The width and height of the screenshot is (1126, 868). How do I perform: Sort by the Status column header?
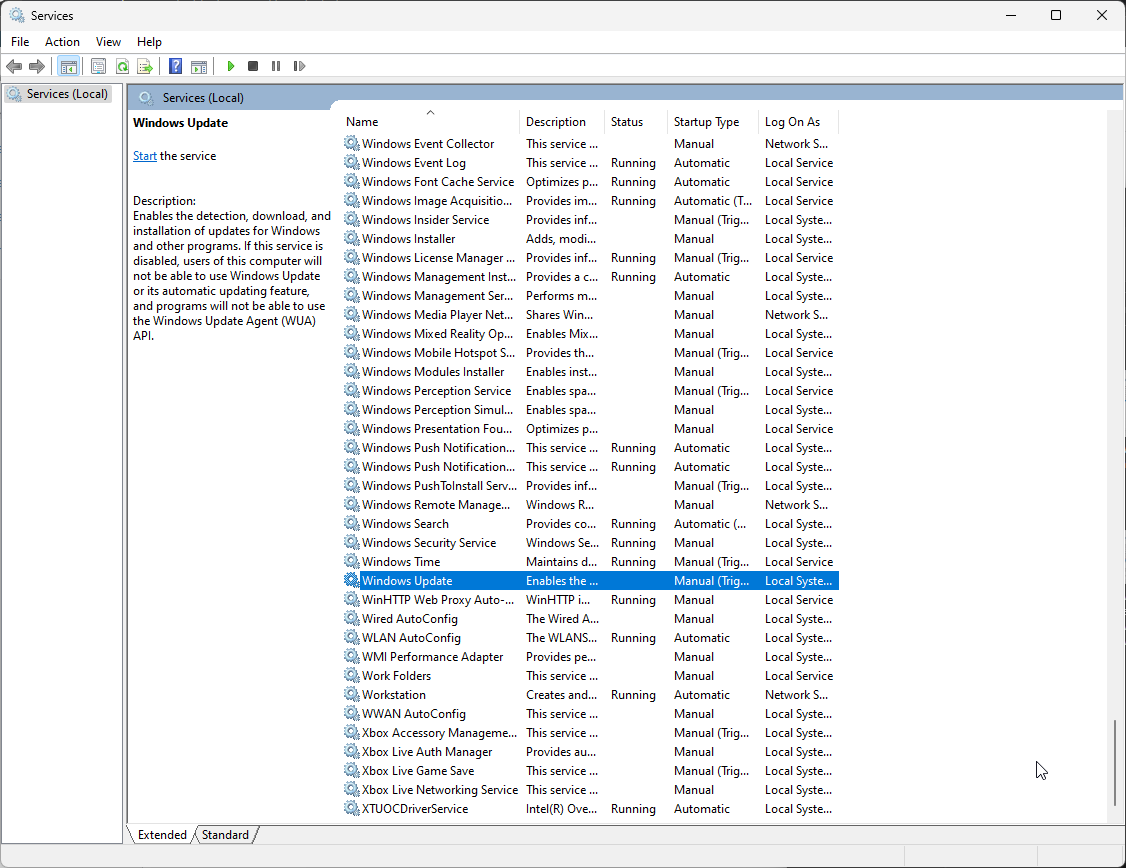(x=636, y=121)
